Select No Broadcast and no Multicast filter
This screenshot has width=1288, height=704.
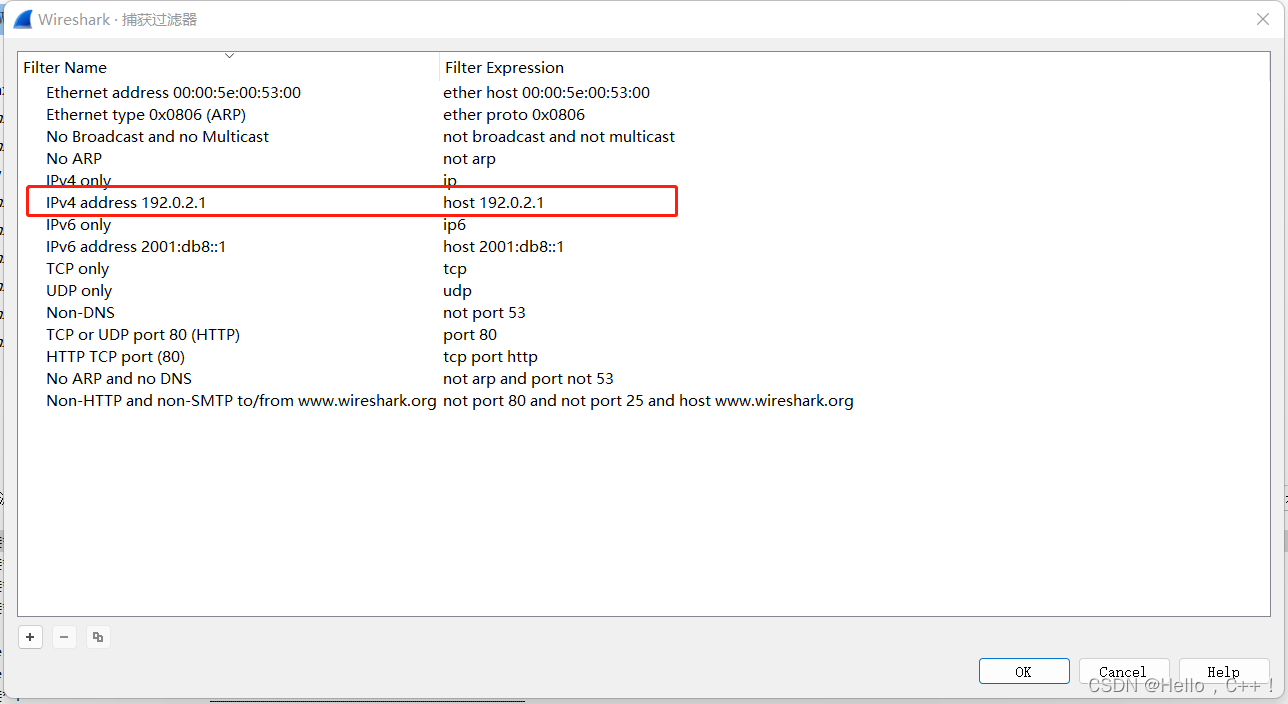[157, 136]
